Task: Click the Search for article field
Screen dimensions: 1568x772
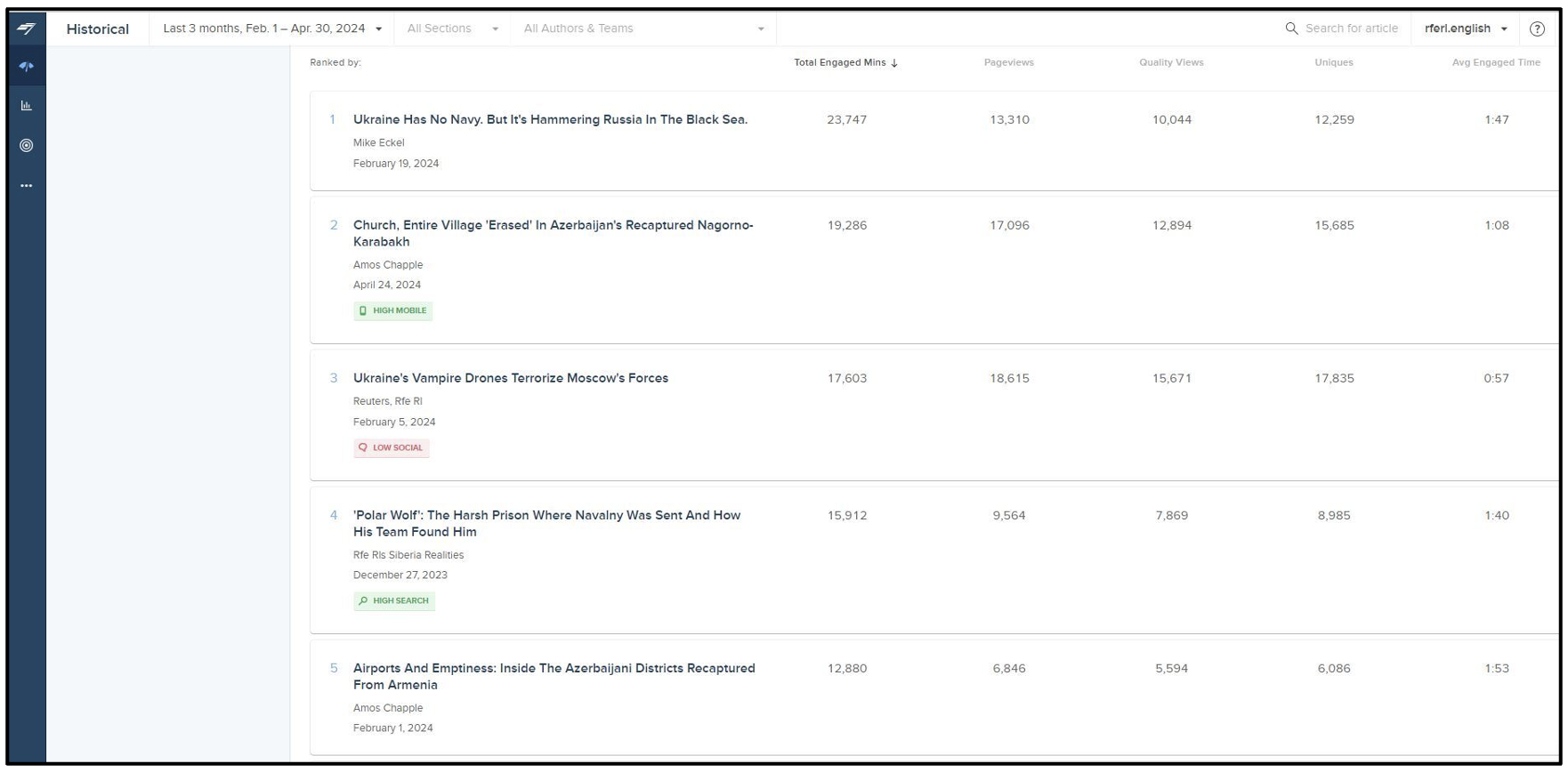Action: [1351, 28]
